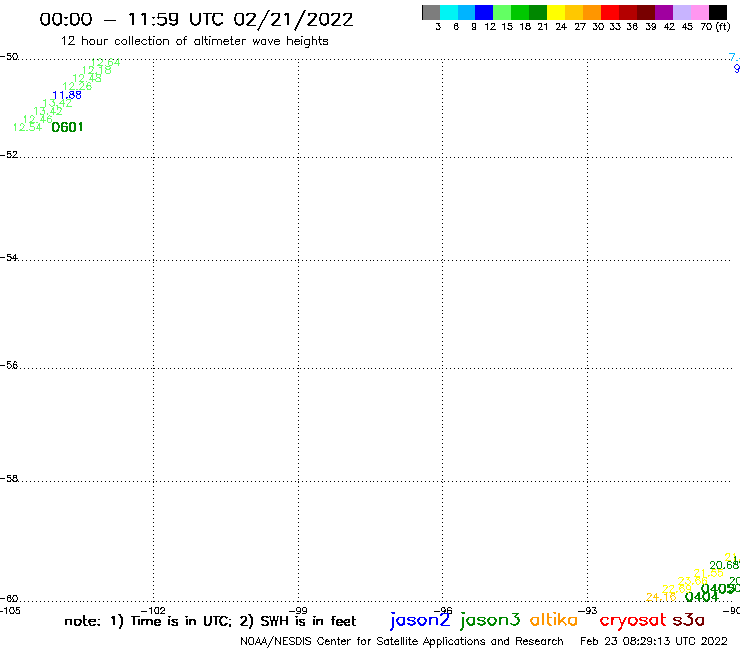The width and height of the screenshot is (740, 650).
Task: Click the -58 latitude axis label
Action: coord(9,479)
